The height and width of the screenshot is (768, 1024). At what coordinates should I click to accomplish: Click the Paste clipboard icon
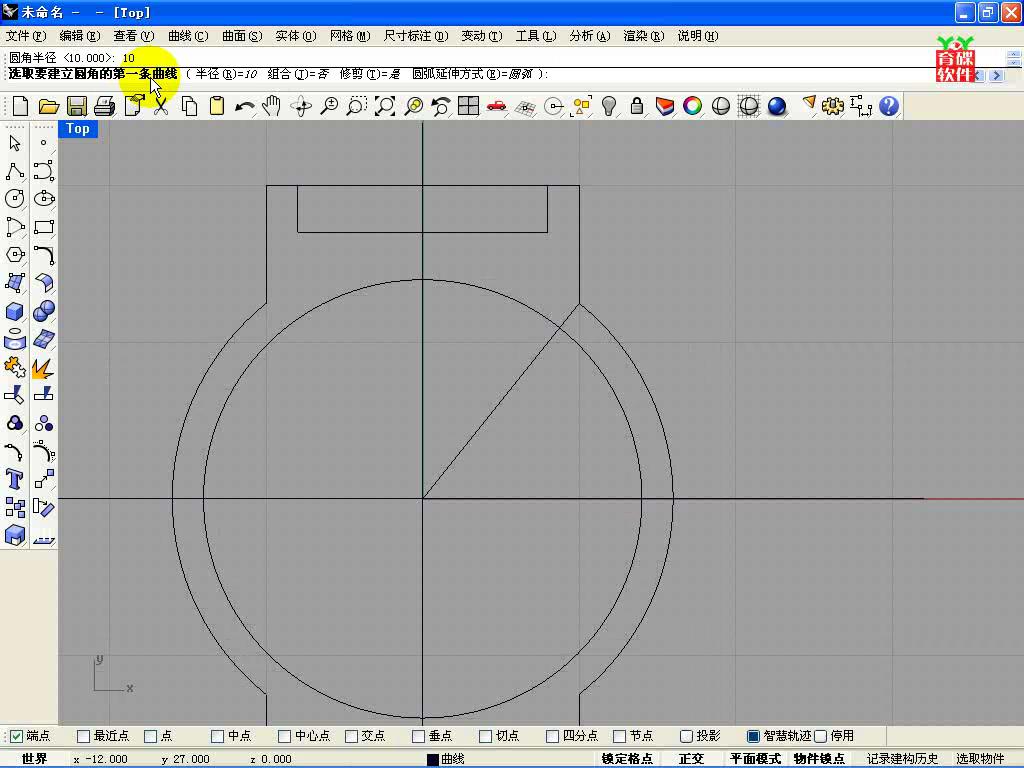(x=217, y=106)
